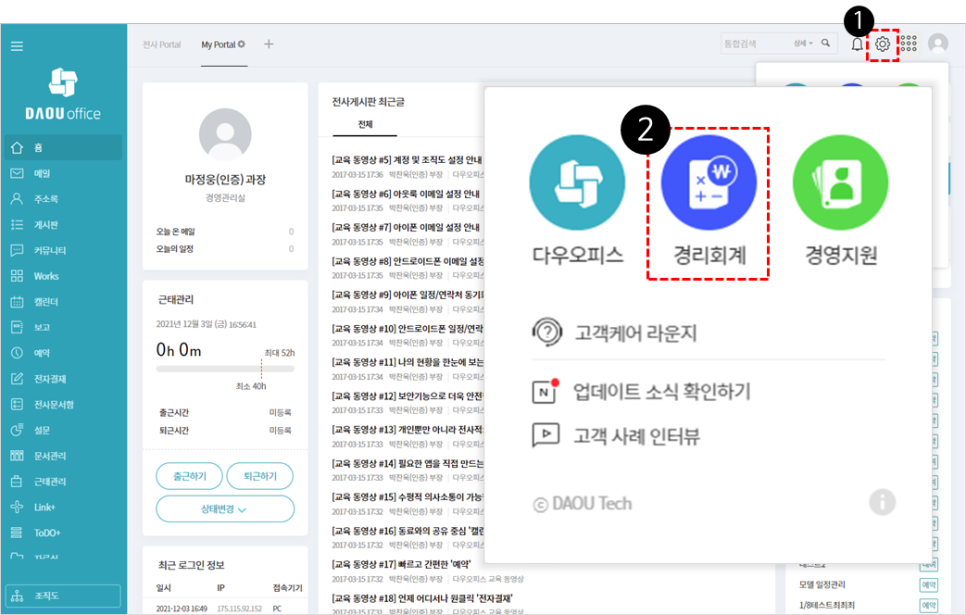Click 오늘 온 메일 count row
This screenshot has width=966, height=615.
click(225, 232)
